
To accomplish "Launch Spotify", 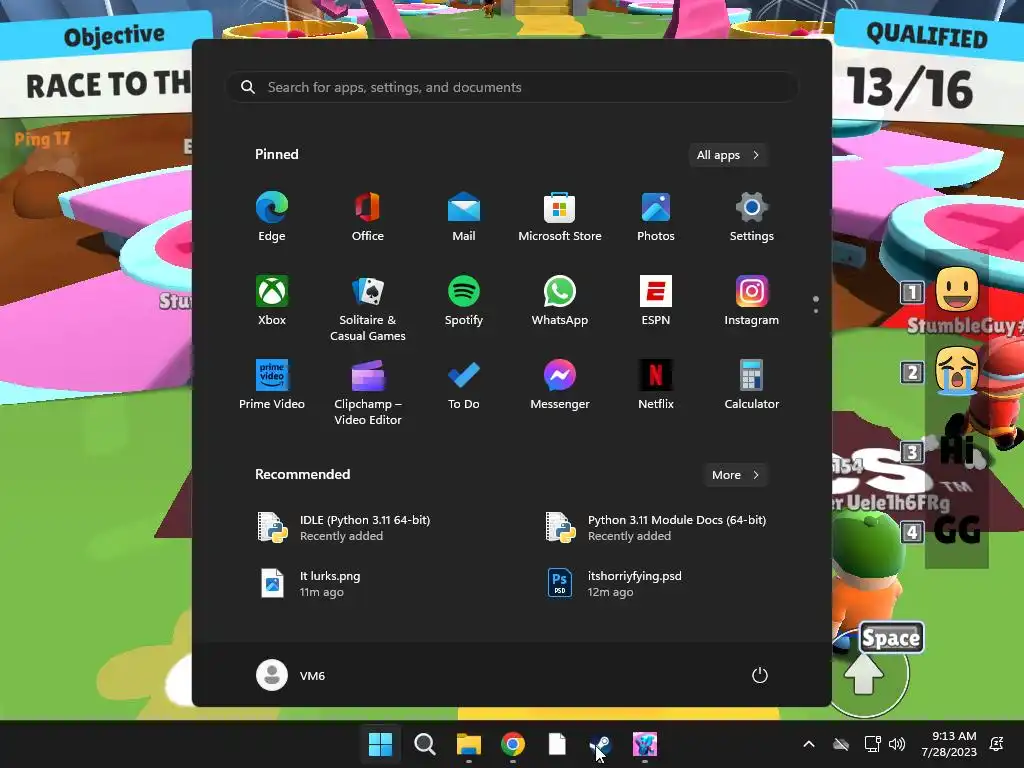I will (464, 301).
